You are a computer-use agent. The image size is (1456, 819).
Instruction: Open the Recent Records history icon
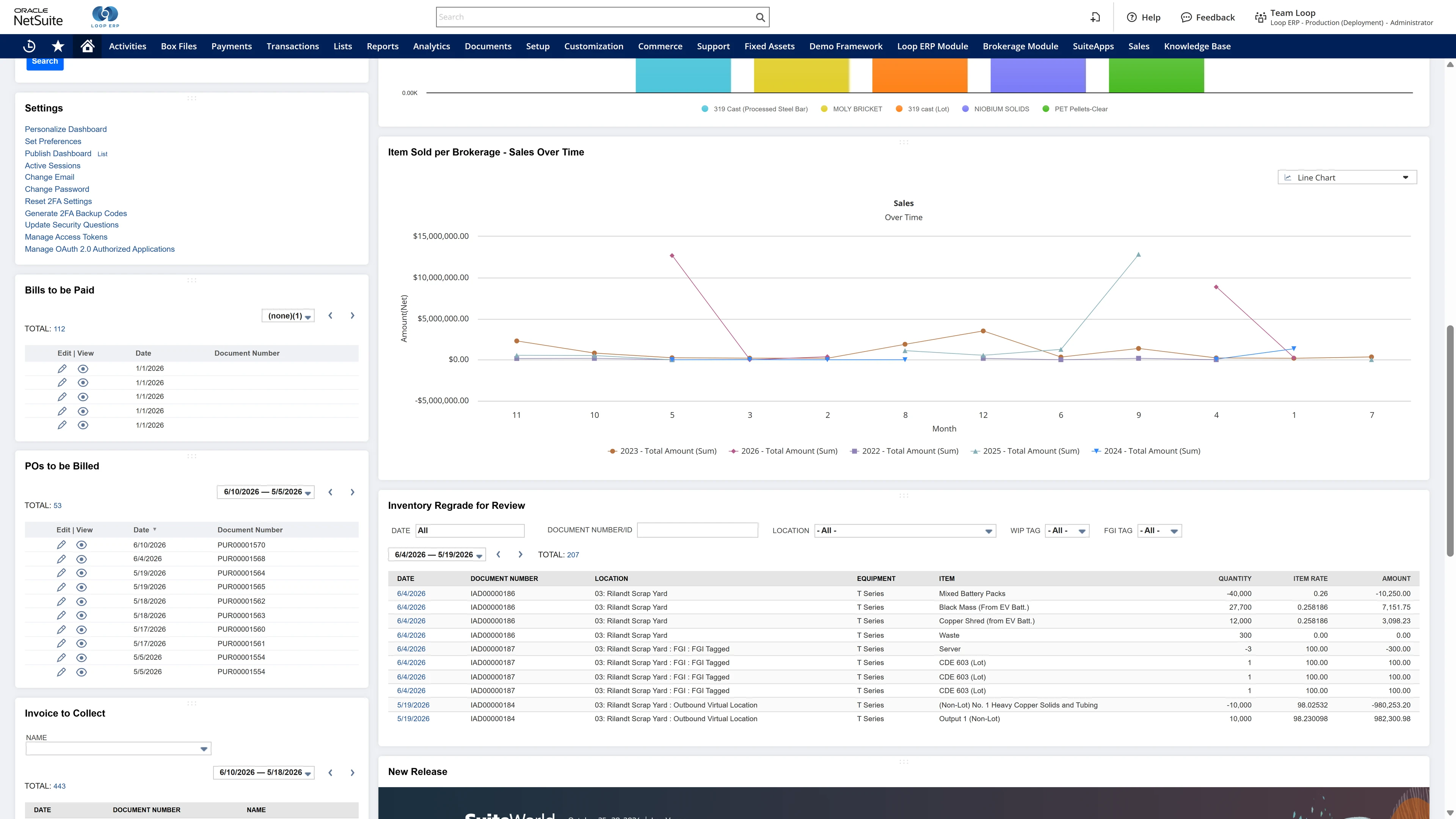pos(30,46)
